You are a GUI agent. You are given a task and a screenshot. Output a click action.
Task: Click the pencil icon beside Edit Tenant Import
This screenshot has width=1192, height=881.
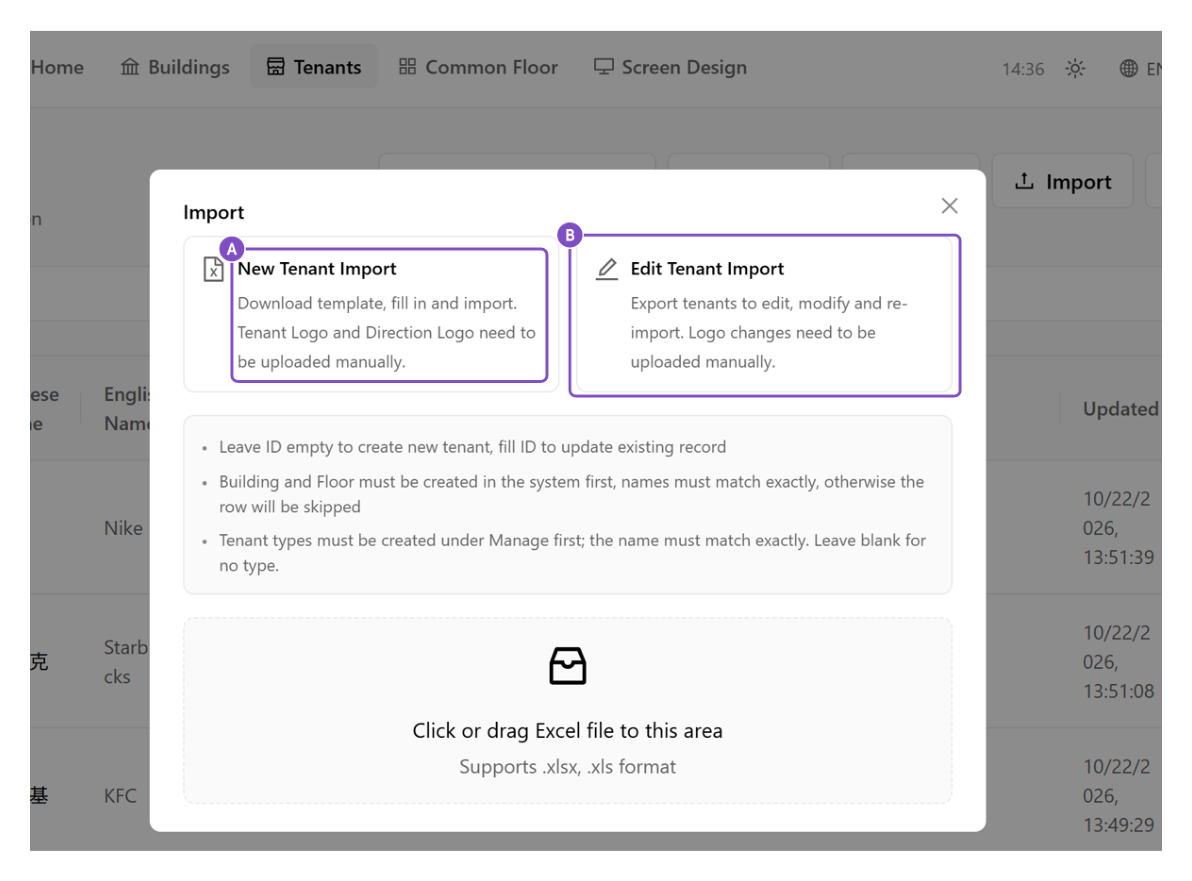point(607,269)
